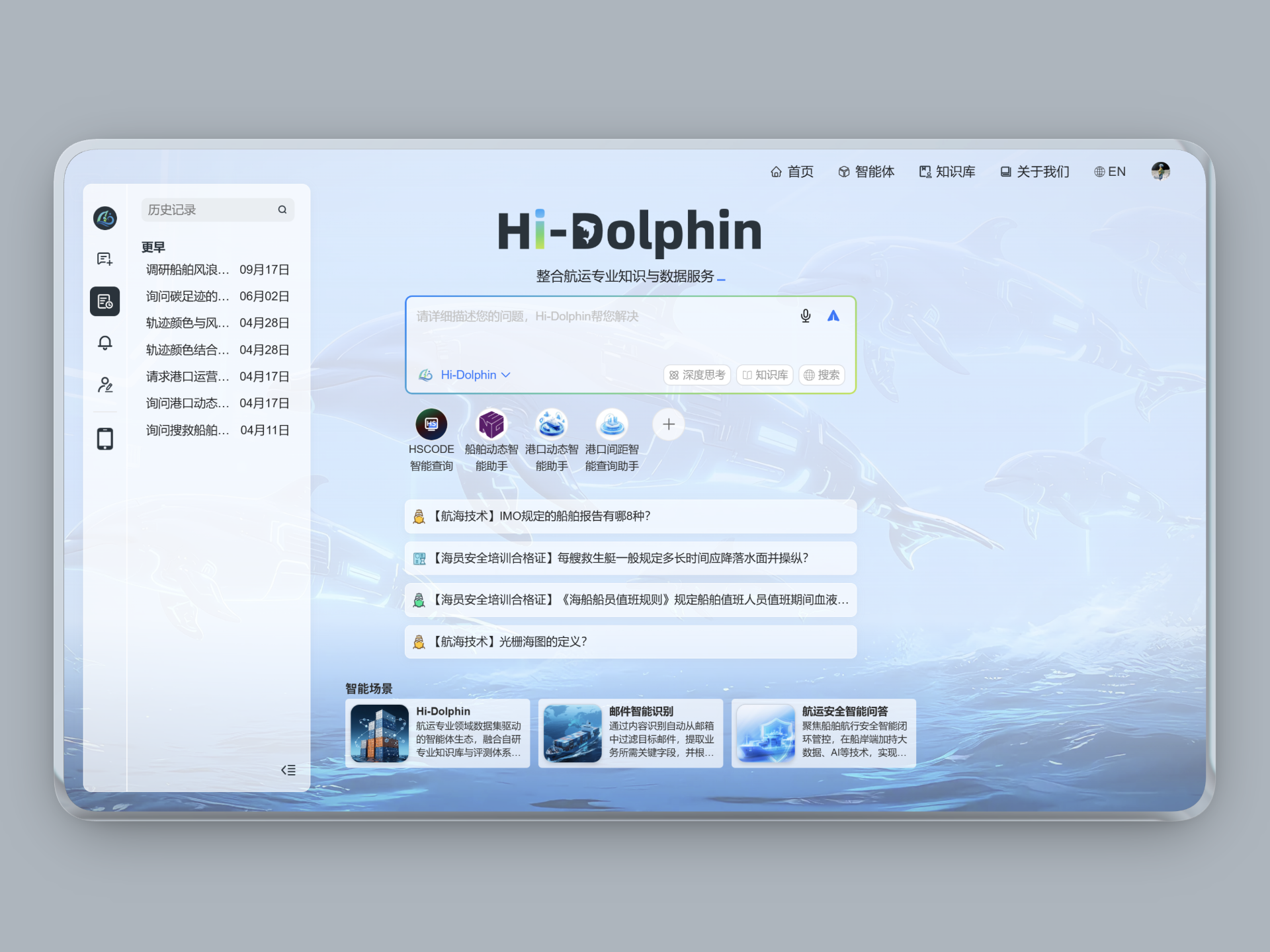Open the notification bell icon

pos(105,343)
